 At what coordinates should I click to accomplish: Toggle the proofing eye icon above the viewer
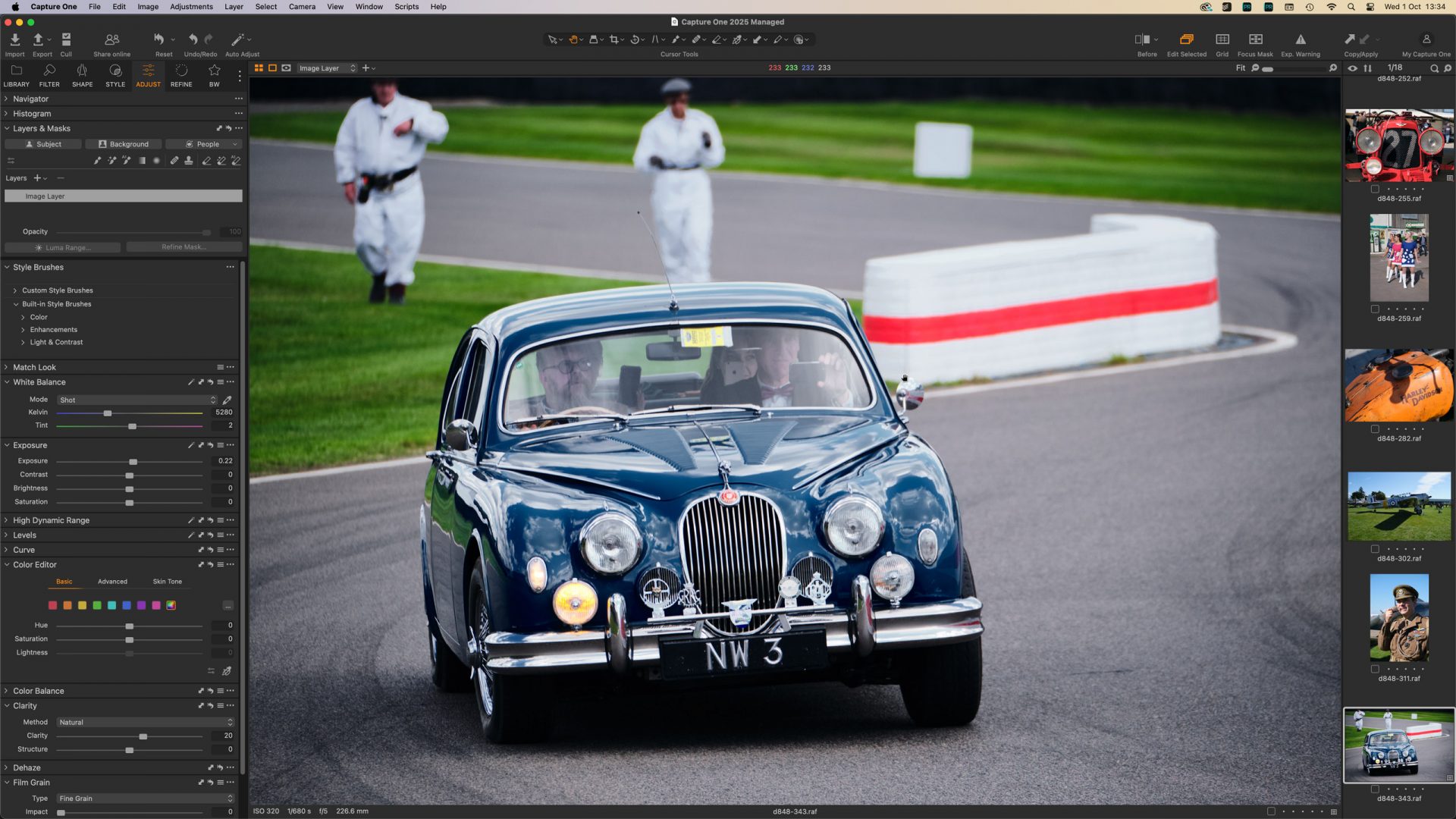[x=1351, y=68]
